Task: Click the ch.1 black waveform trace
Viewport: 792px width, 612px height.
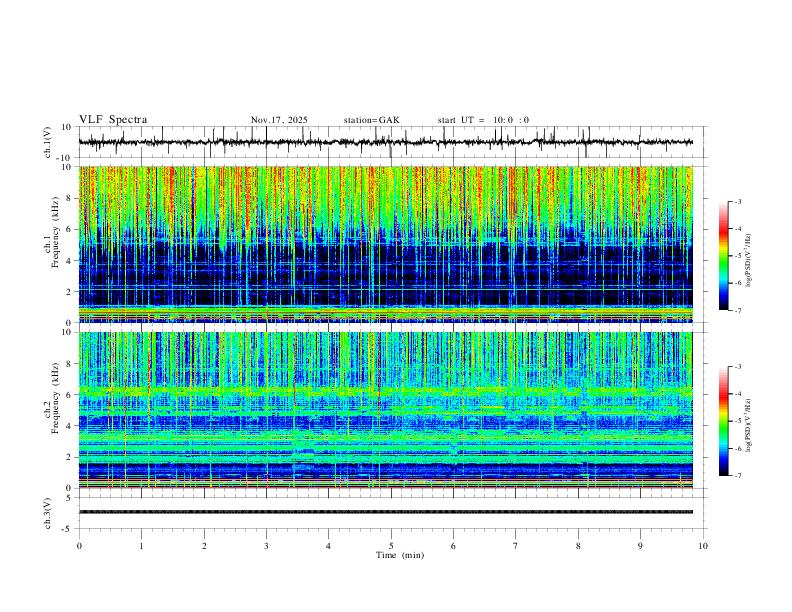Action: [385, 142]
